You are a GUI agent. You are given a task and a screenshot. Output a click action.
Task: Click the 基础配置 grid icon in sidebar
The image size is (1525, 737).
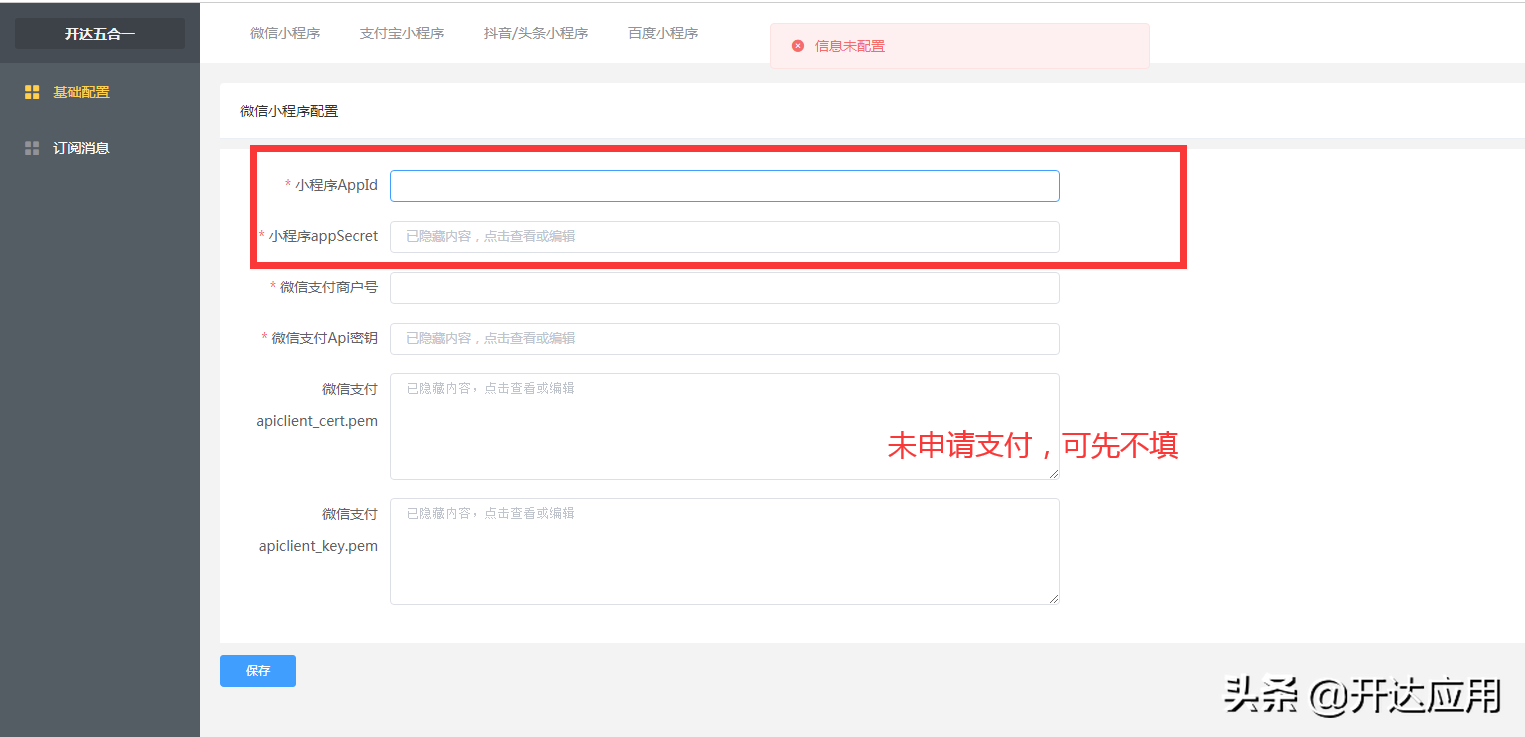click(32, 92)
